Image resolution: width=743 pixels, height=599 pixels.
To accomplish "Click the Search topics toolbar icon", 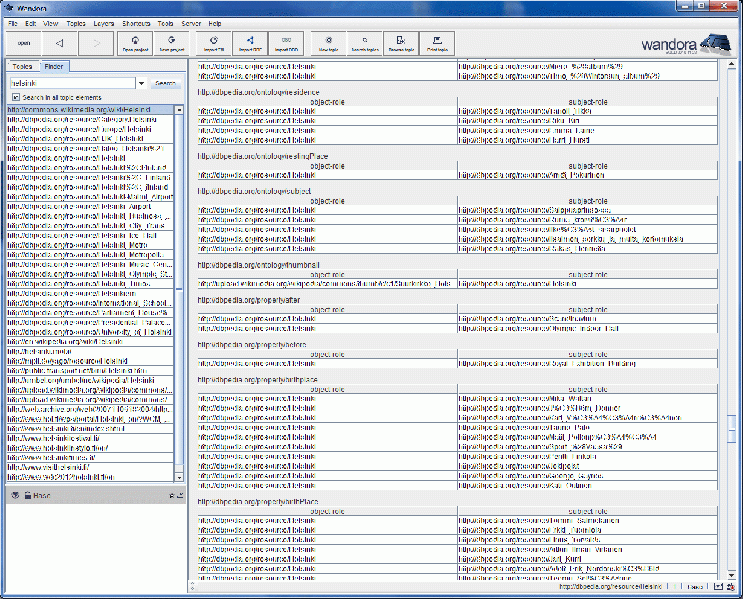I will pos(364,42).
